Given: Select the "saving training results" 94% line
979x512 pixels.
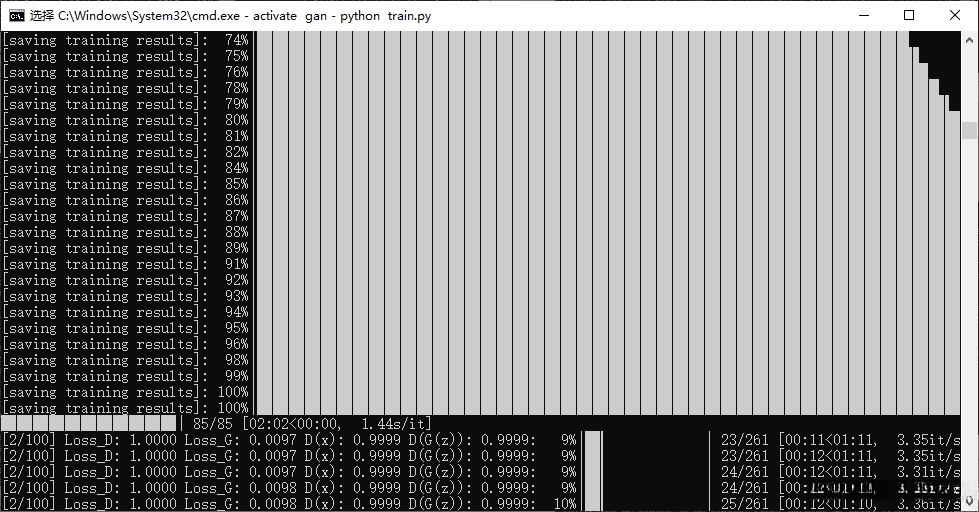Looking at the screenshot, I should pyautogui.click(x=125, y=313).
